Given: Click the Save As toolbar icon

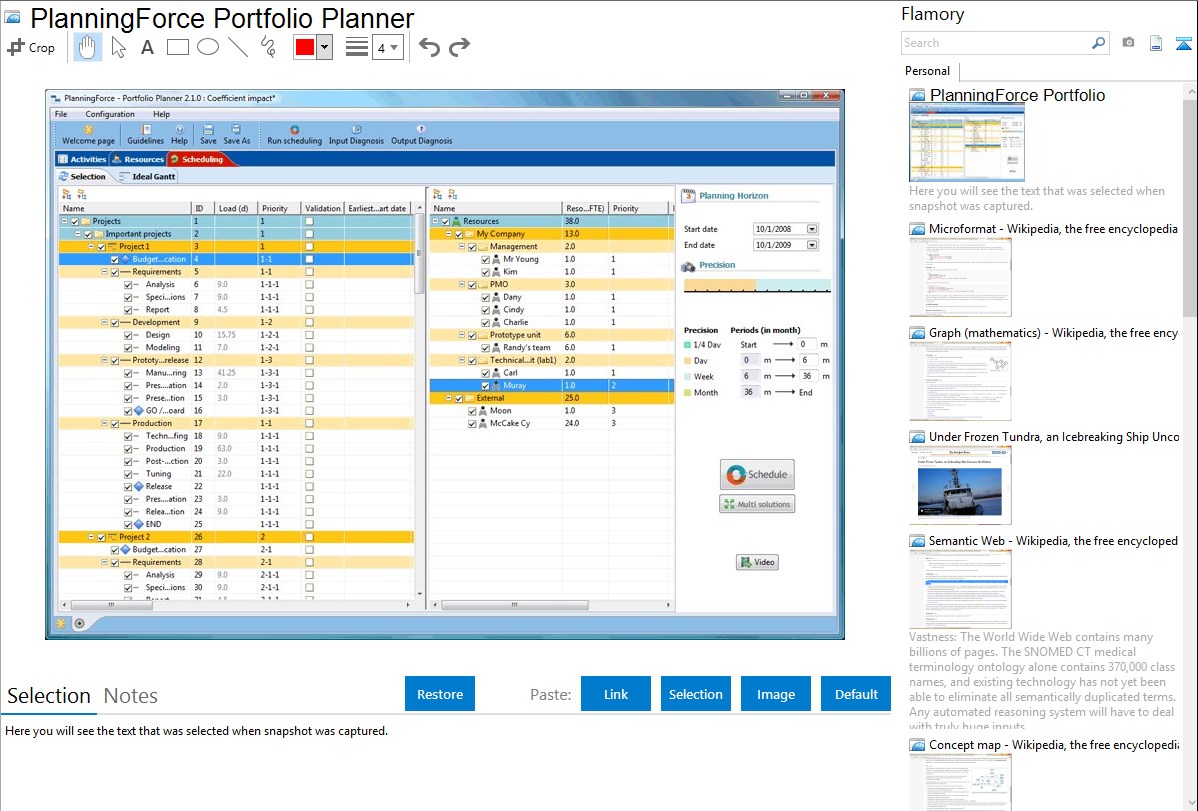Looking at the screenshot, I should point(236,135).
